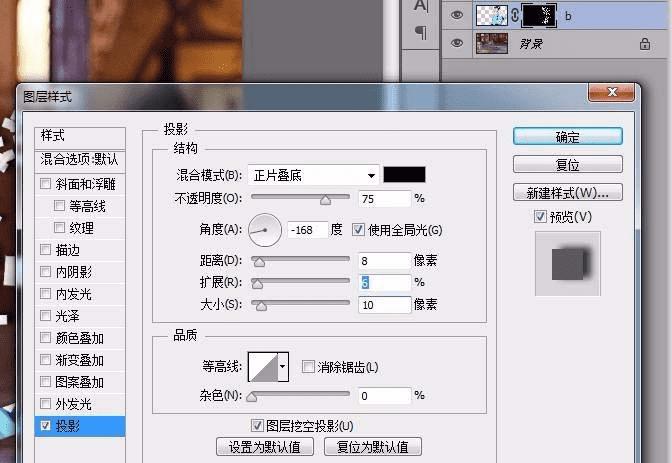This screenshot has height=463, width=672.
Task: Click the 角度 angle dial
Action: [265, 230]
